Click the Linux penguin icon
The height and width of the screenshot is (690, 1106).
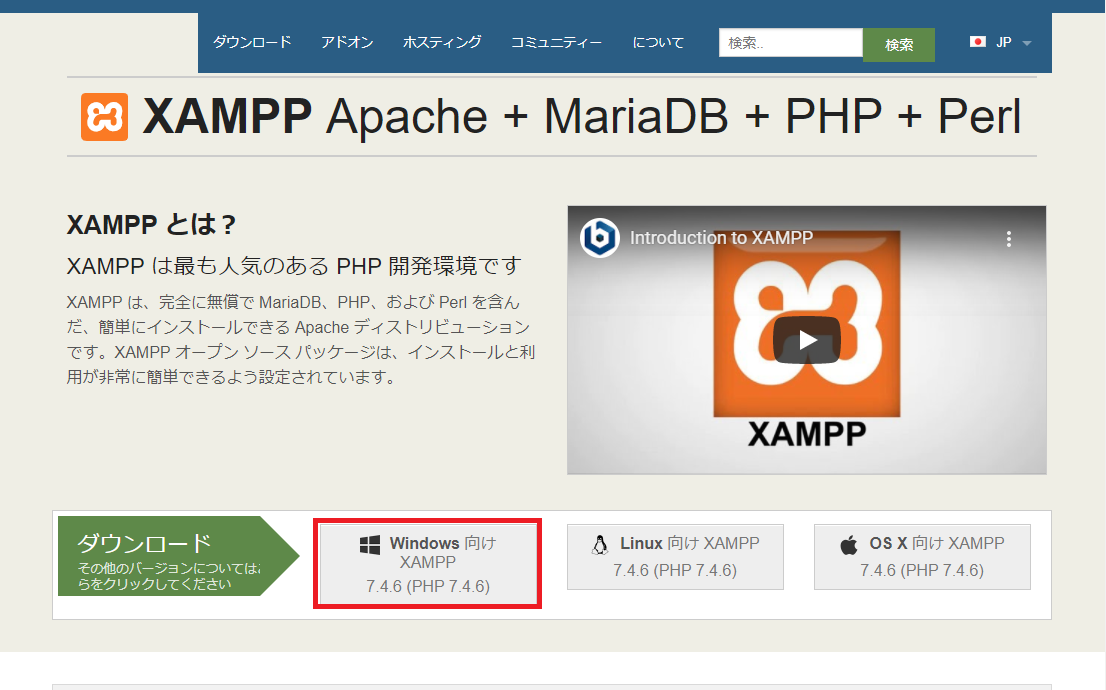click(x=600, y=545)
